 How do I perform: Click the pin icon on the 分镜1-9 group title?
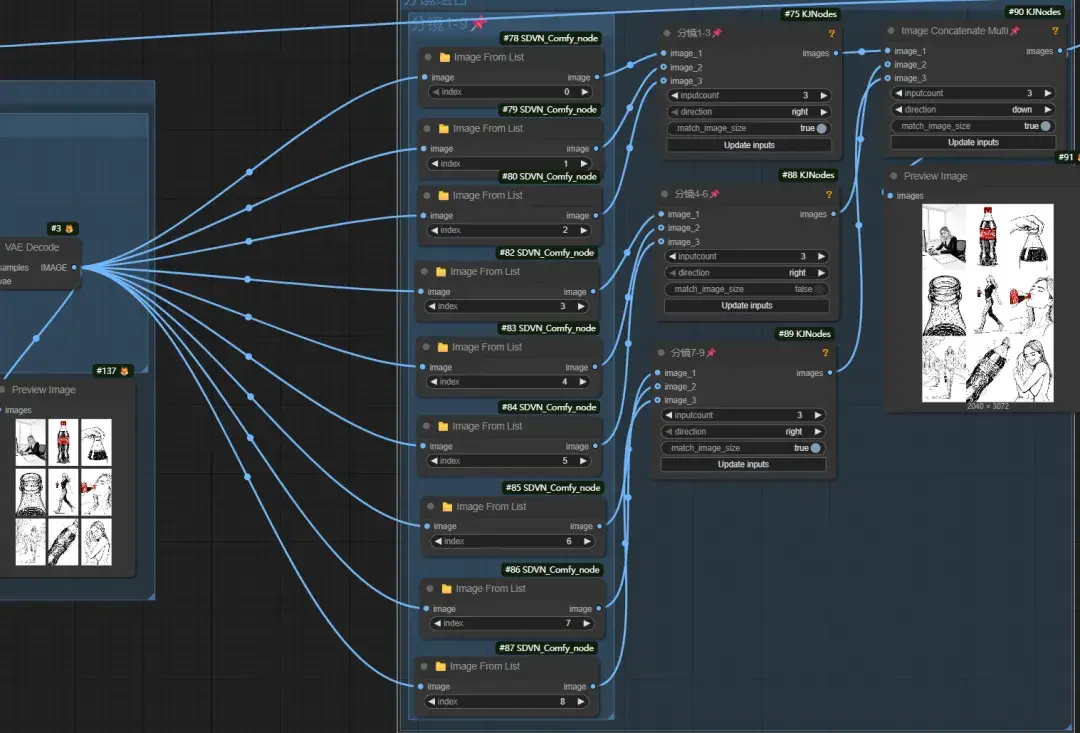479,23
